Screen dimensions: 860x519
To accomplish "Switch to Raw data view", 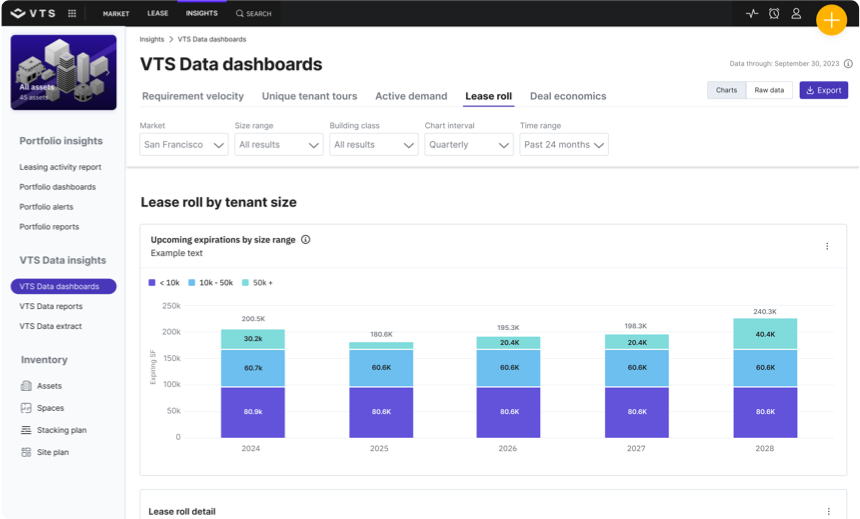I will pyautogui.click(x=769, y=90).
